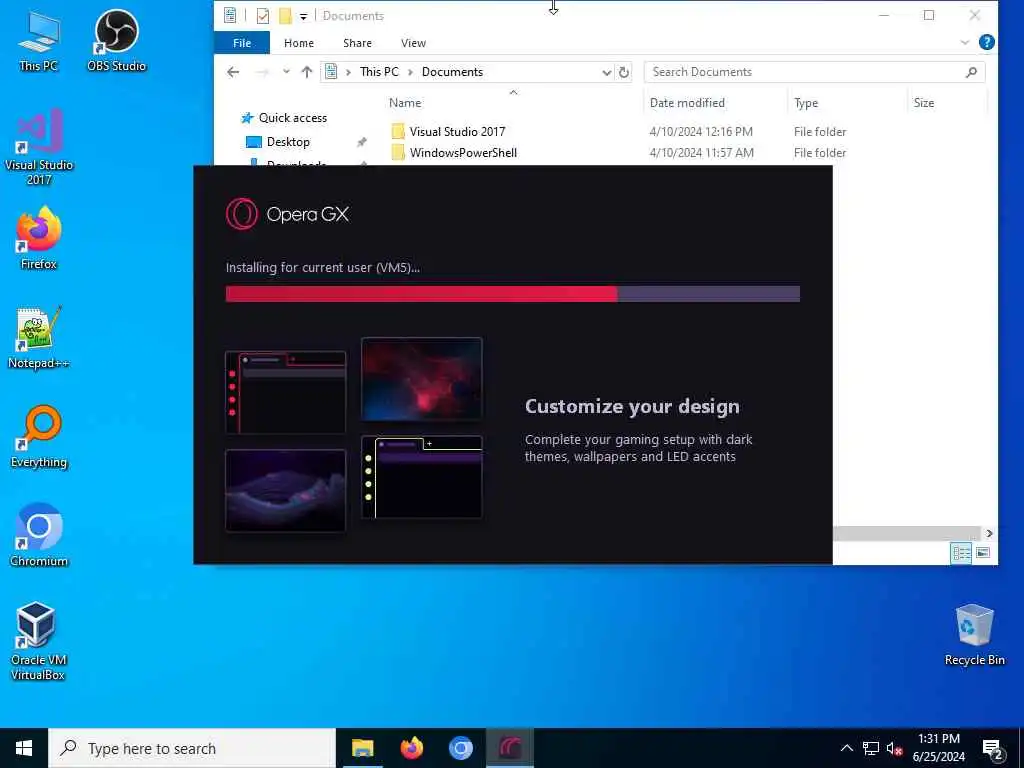This screenshot has width=1024, height=768.
Task: Open Notepad++ desktop shortcut
Action: click(x=39, y=338)
